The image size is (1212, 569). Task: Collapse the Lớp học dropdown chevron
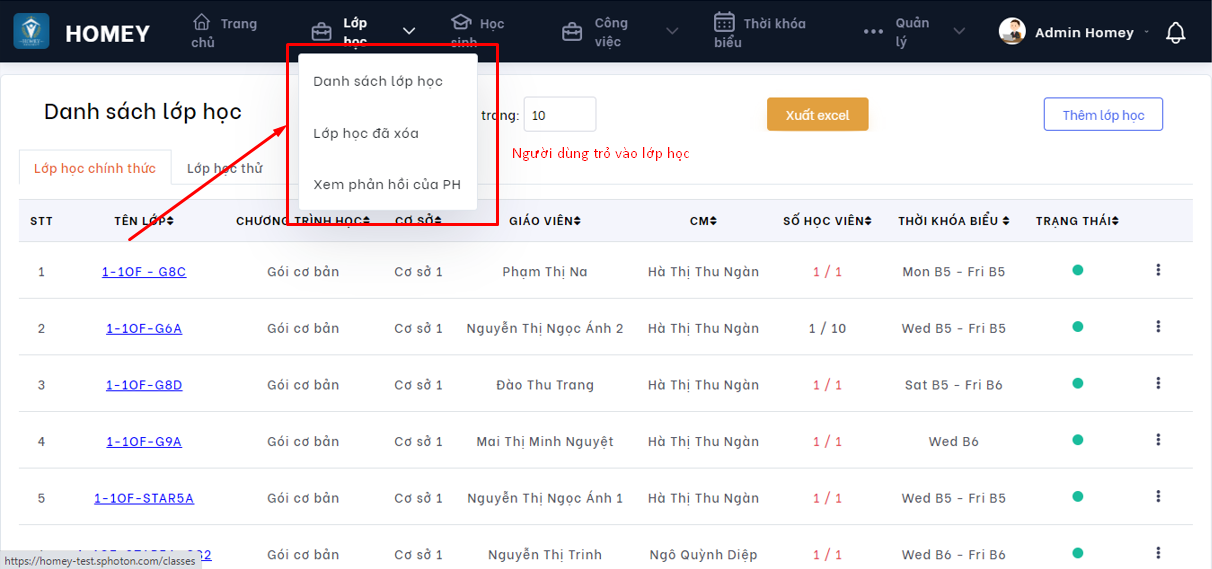[x=409, y=32]
